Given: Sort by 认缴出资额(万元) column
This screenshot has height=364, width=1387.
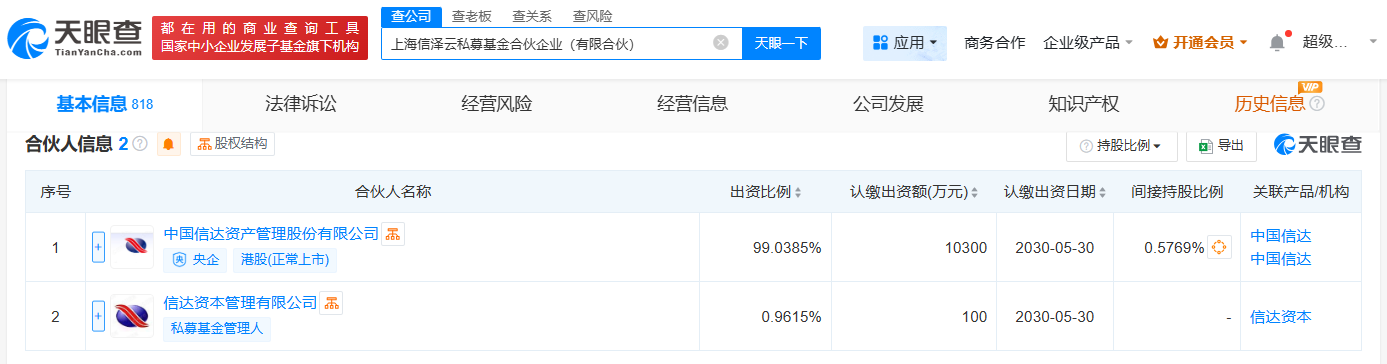Looking at the screenshot, I should click(x=974, y=192).
